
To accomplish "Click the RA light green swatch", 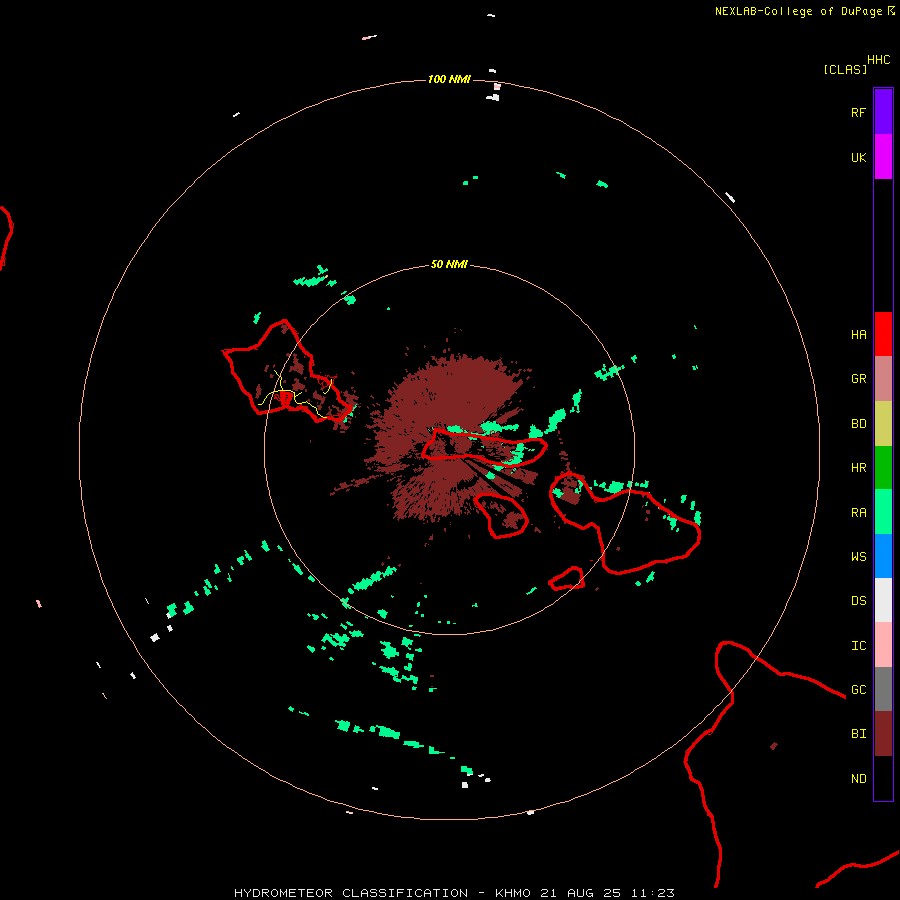I will click(883, 512).
